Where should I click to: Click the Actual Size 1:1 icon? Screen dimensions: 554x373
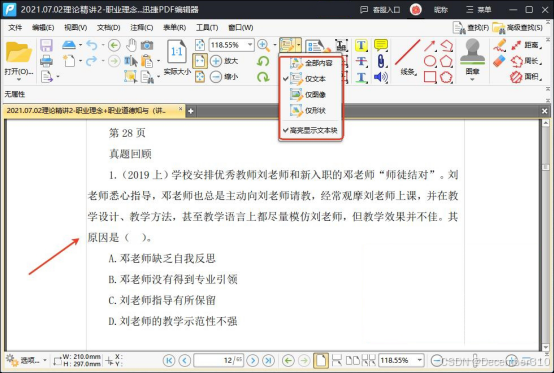[177, 53]
